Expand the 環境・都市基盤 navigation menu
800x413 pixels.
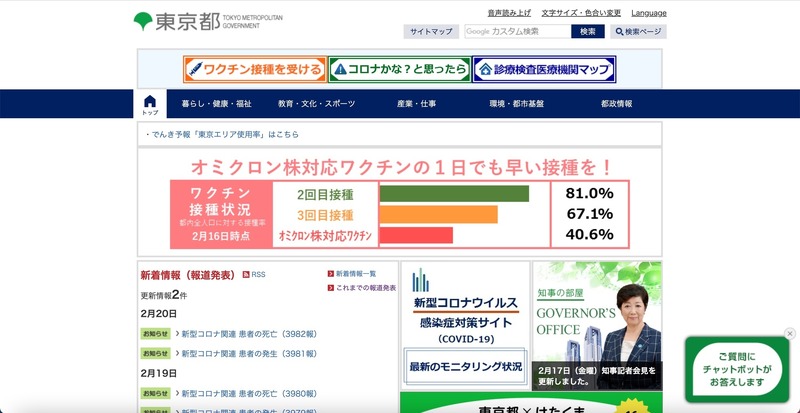tap(516, 104)
